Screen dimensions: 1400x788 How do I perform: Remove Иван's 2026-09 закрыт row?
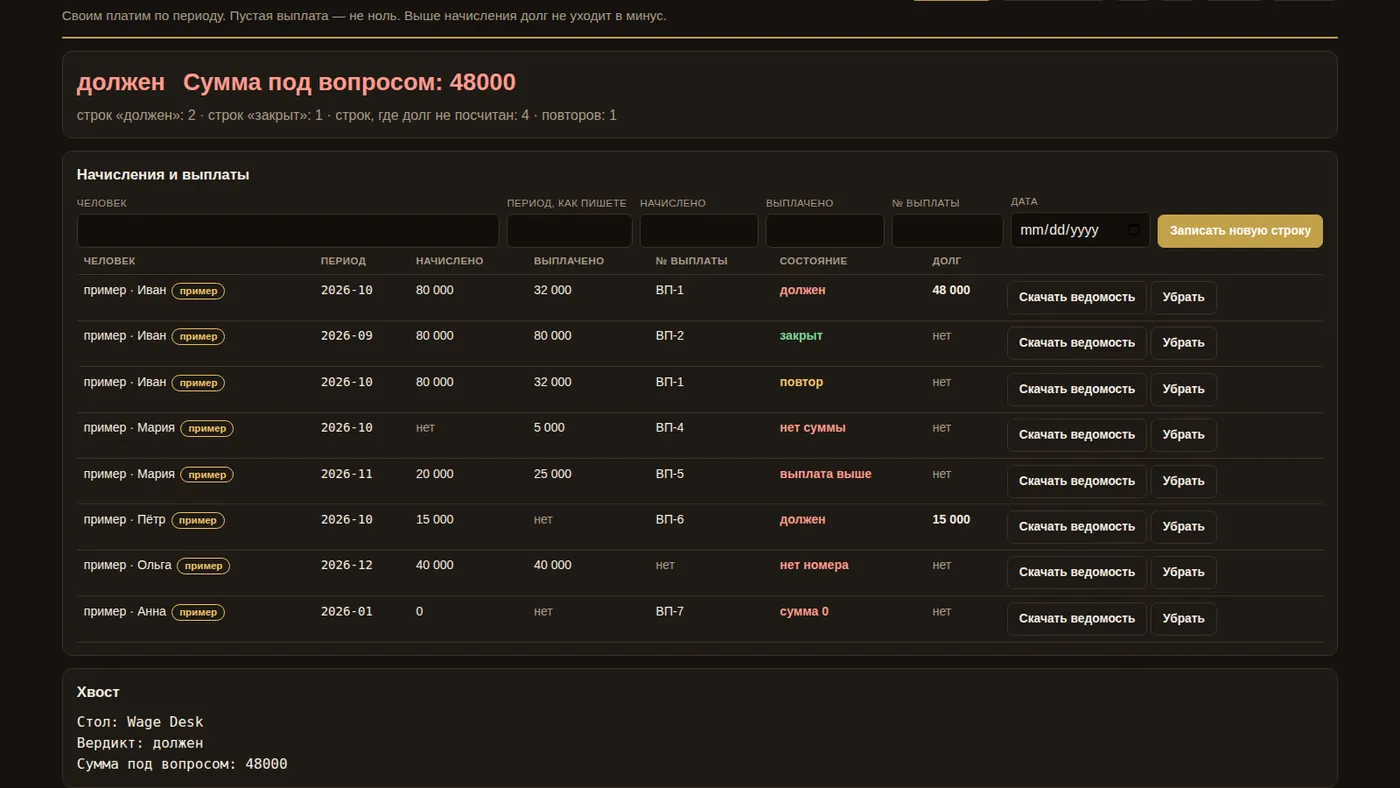pyautogui.click(x=1183, y=343)
